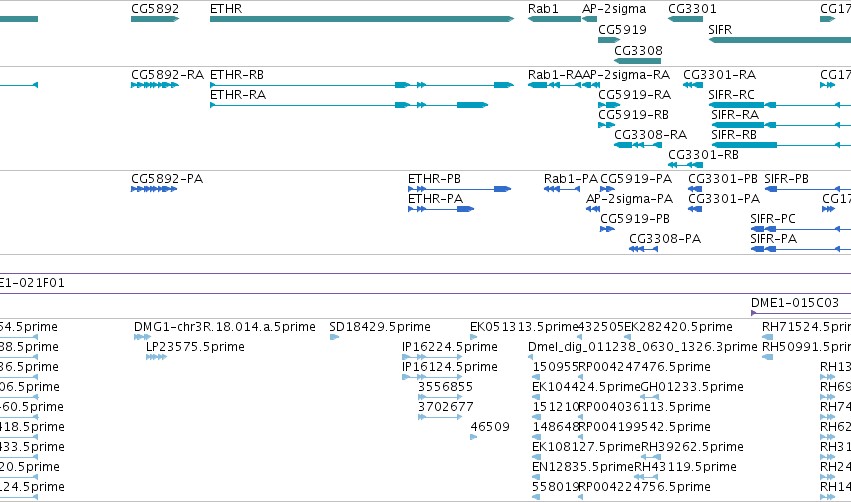
Task: Open the CG5919-RB transcript
Action: 606,125
